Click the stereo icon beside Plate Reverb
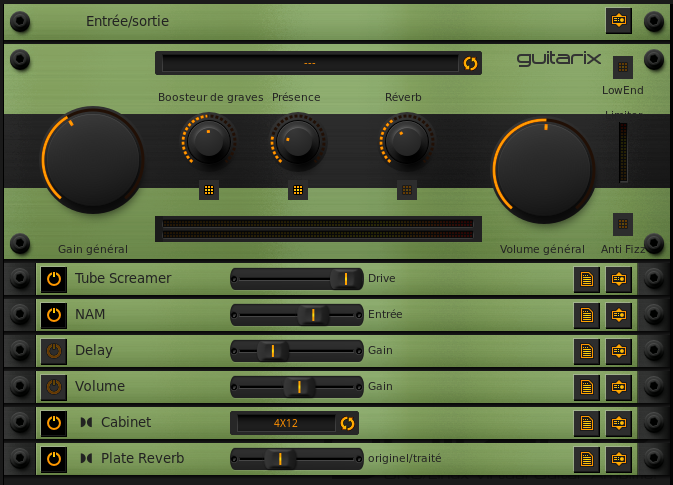 pos(86,458)
